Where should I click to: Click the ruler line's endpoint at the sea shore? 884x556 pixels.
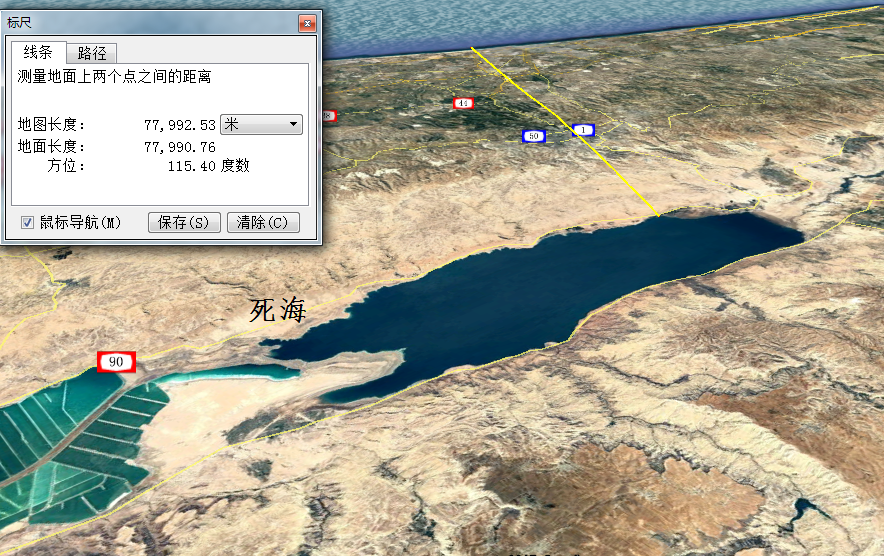click(658, 215)
